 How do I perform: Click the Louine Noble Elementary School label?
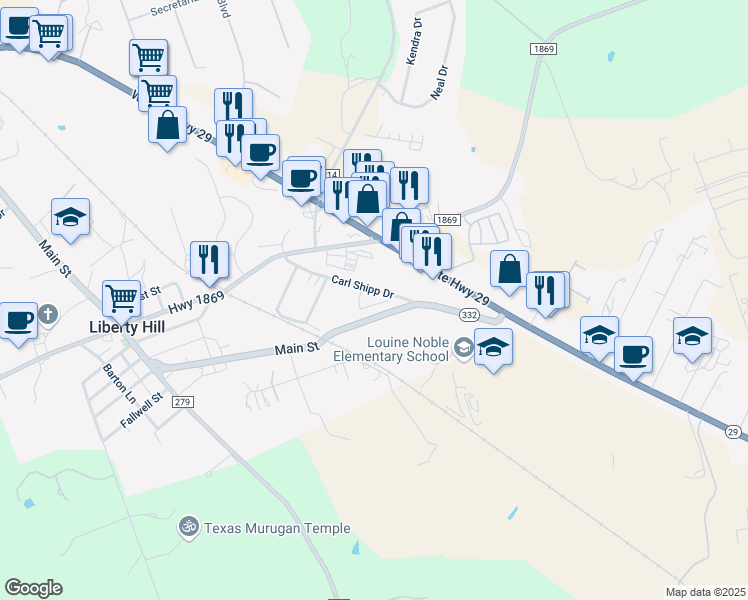tap(391, 349)
